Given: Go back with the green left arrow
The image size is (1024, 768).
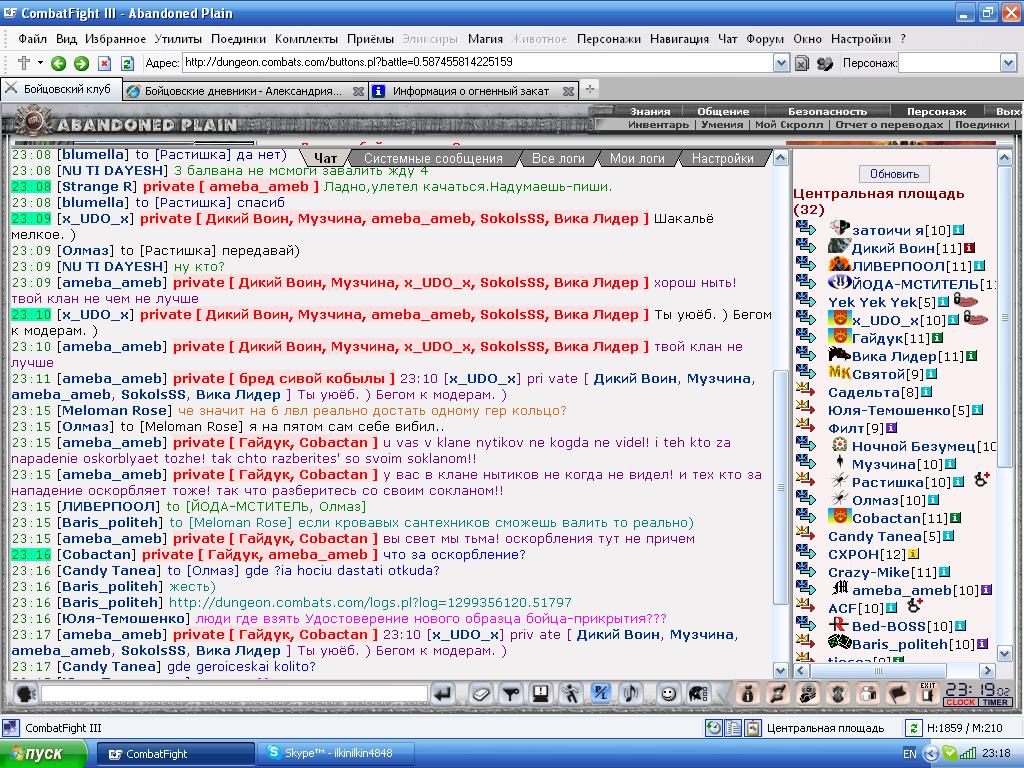Looking at the screenshot, I should [58, 63].
